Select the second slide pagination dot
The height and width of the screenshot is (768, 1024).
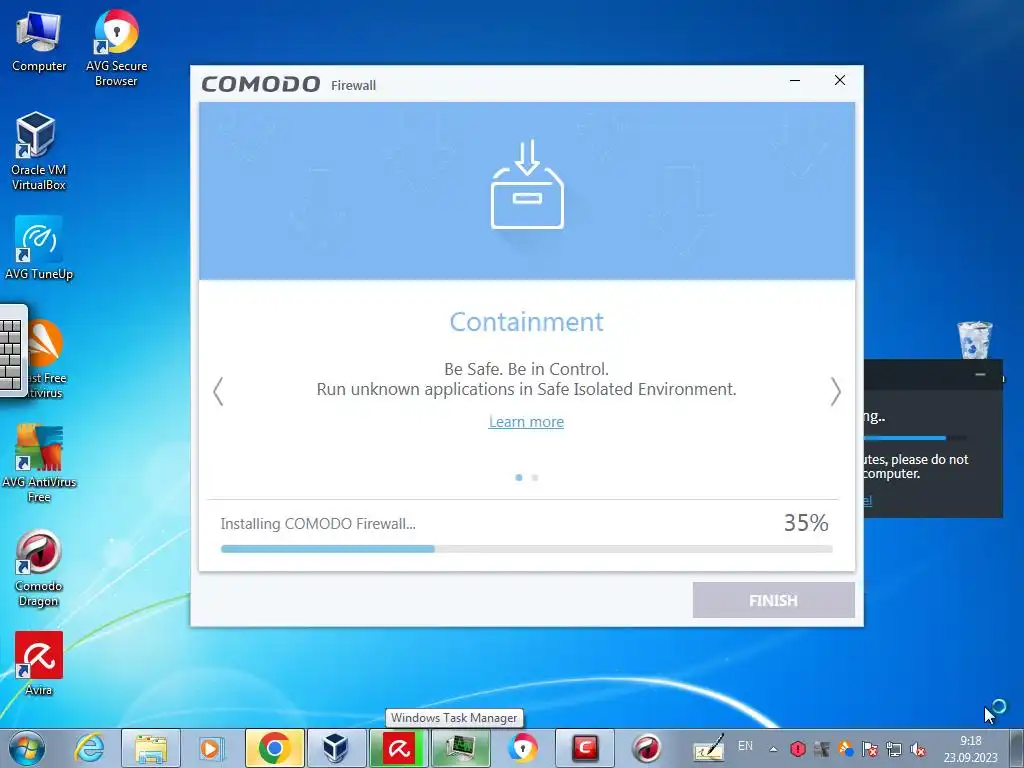(535, 477)
